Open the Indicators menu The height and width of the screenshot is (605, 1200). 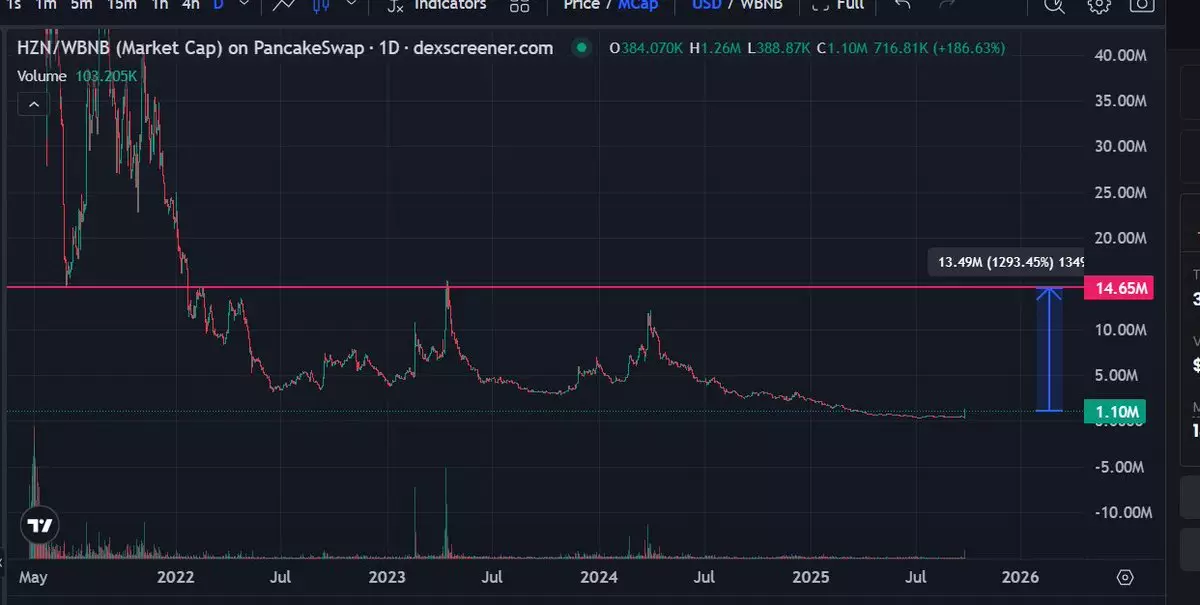(437, 5)
